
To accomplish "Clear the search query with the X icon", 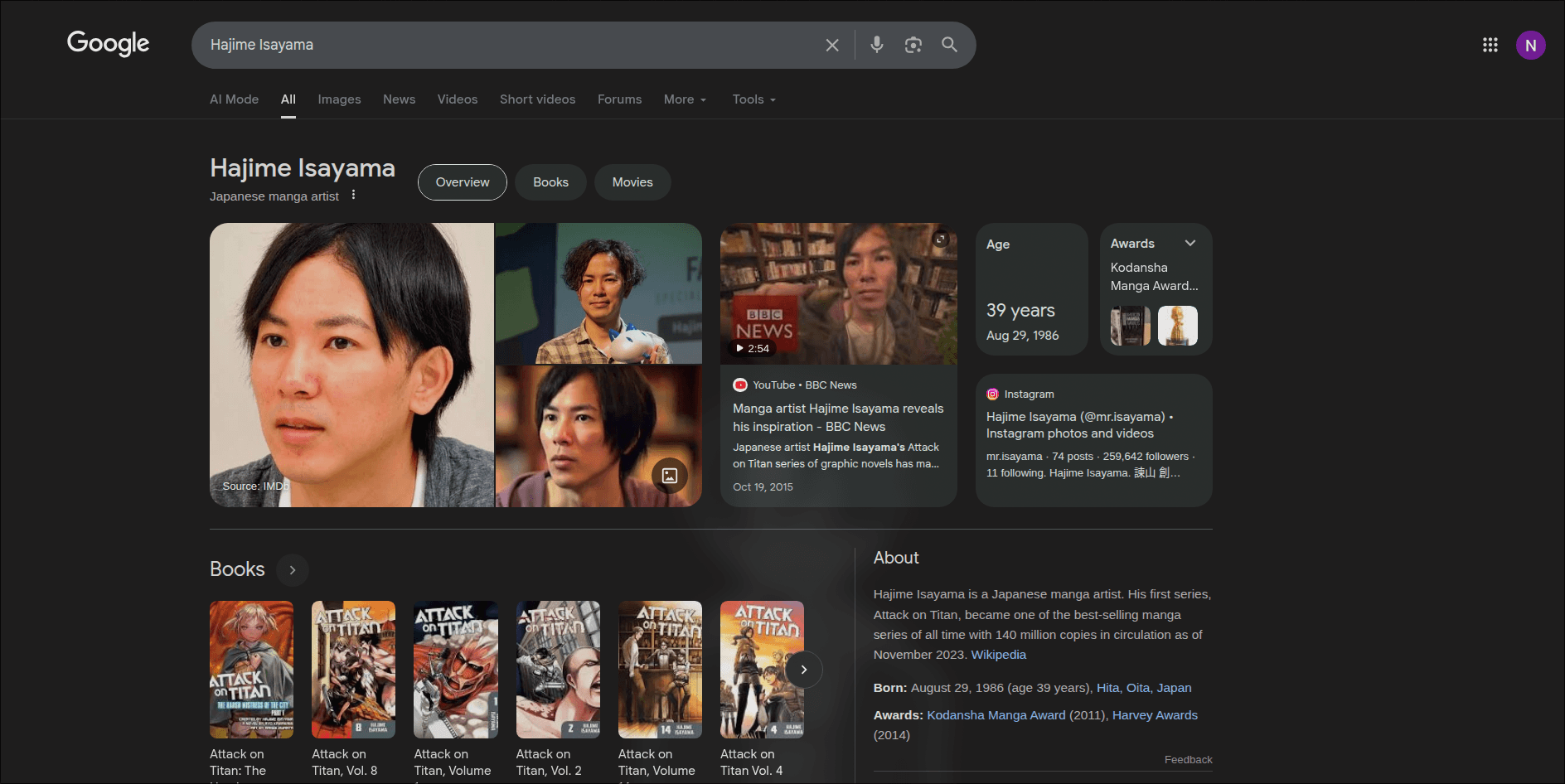I will 831,45.
